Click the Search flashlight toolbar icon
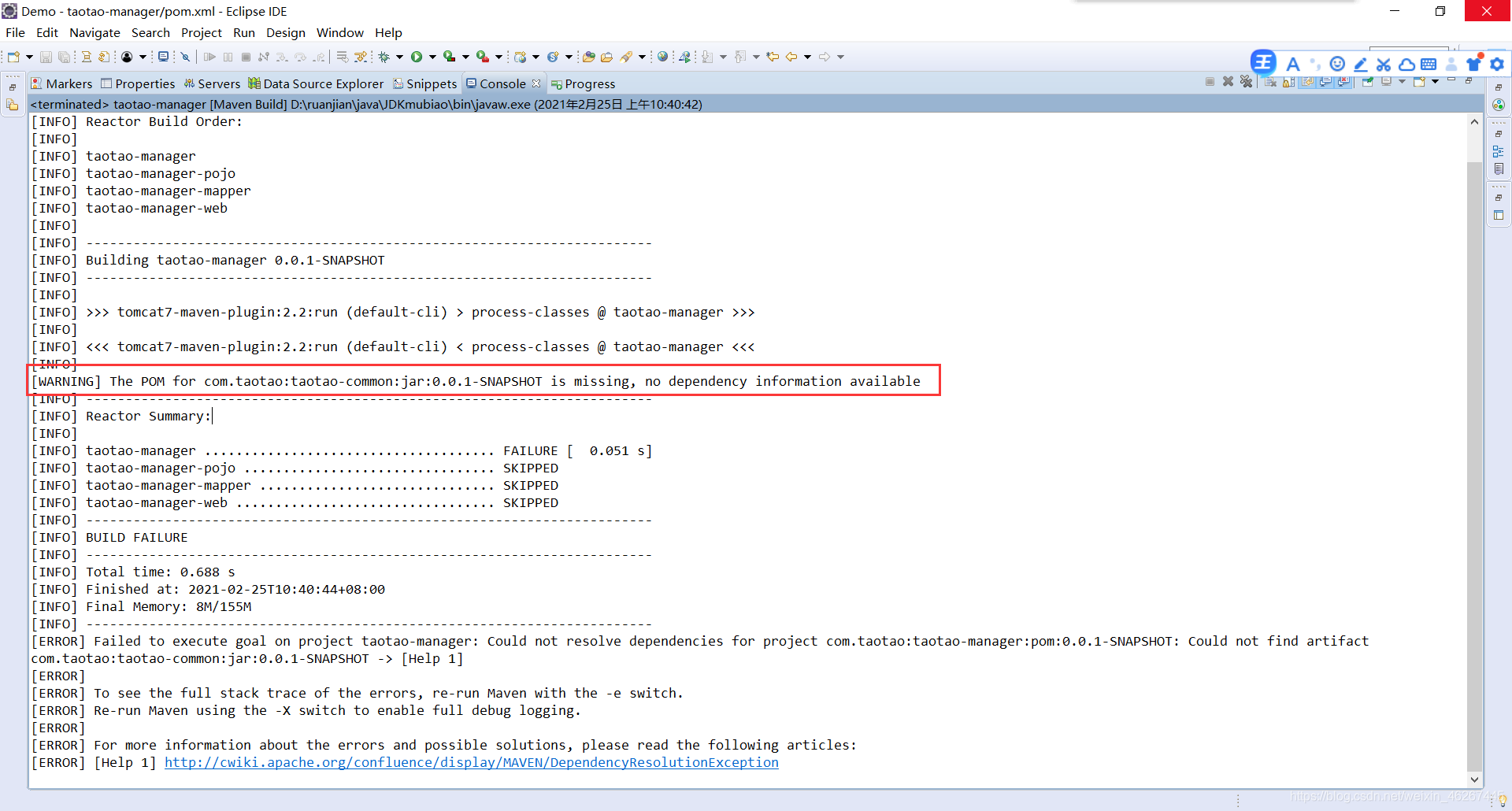 (626, 57)
